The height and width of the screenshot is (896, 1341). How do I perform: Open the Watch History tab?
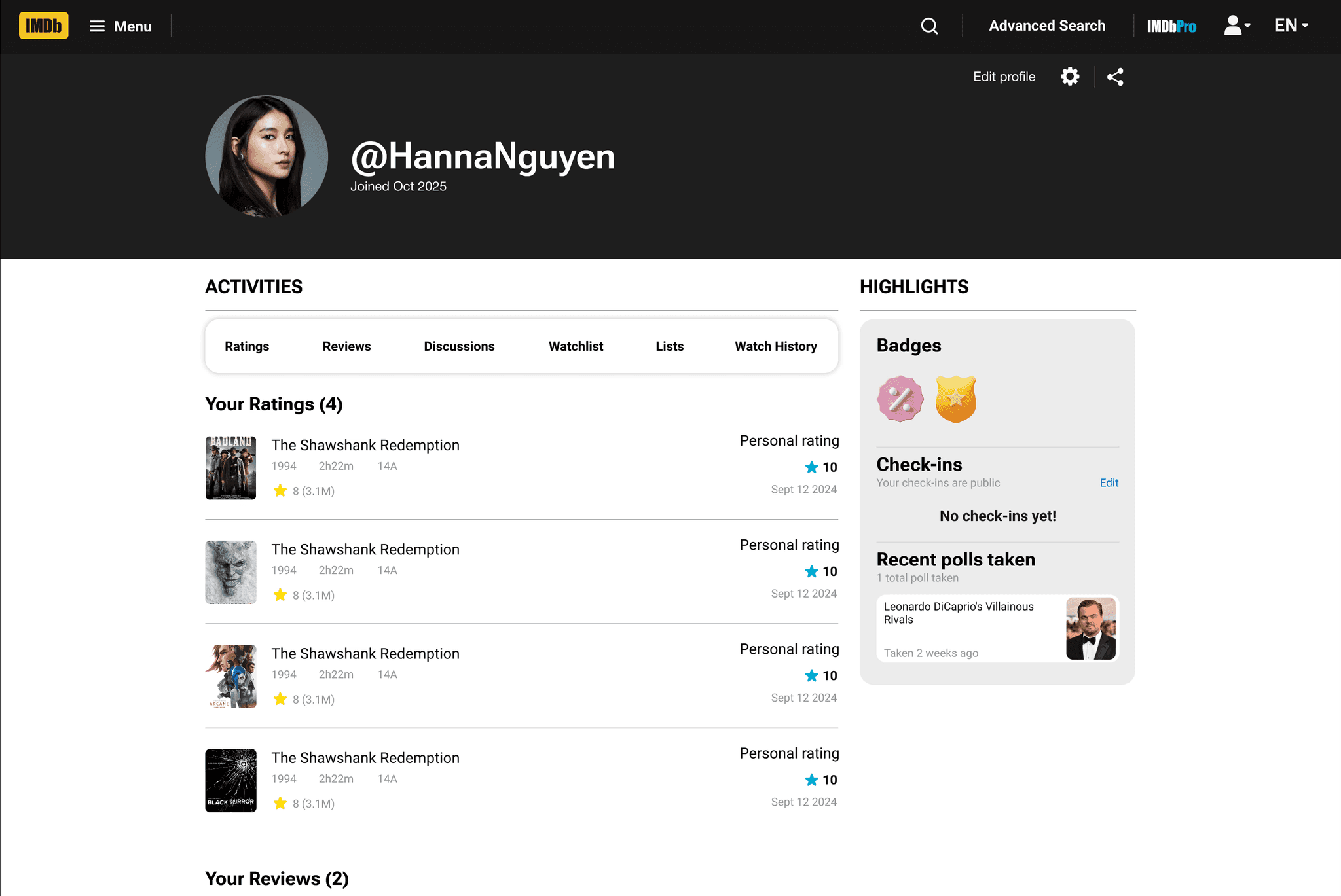(775, 346)
